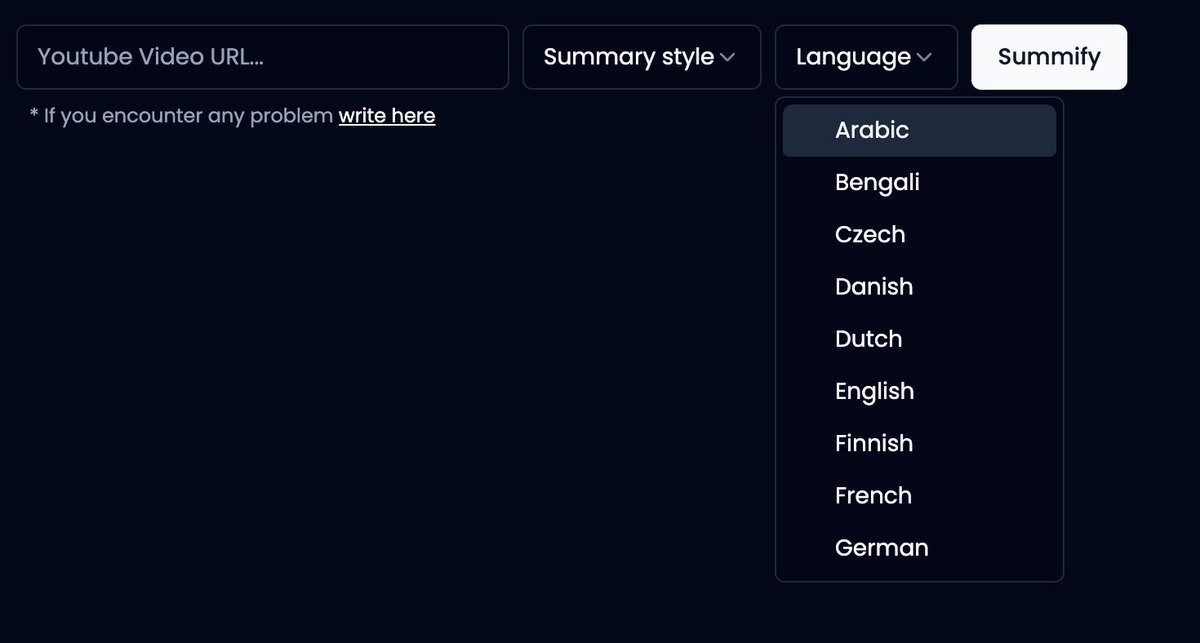This screenshot has height=643, width=1200.
Task: Open the Summary style dropdown
Action: pos(641,57)
